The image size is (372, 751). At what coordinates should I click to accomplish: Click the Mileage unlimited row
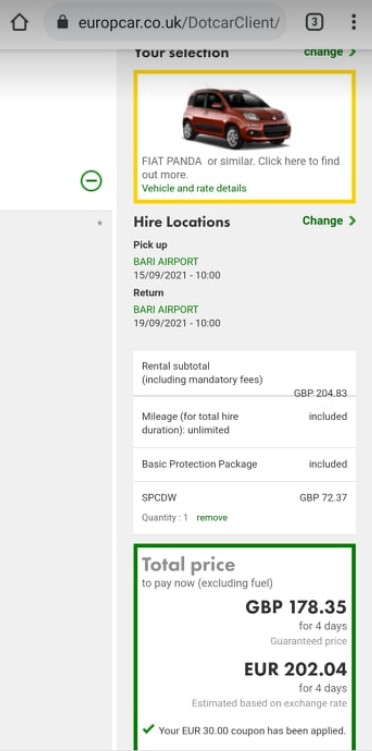click(244, 423)
